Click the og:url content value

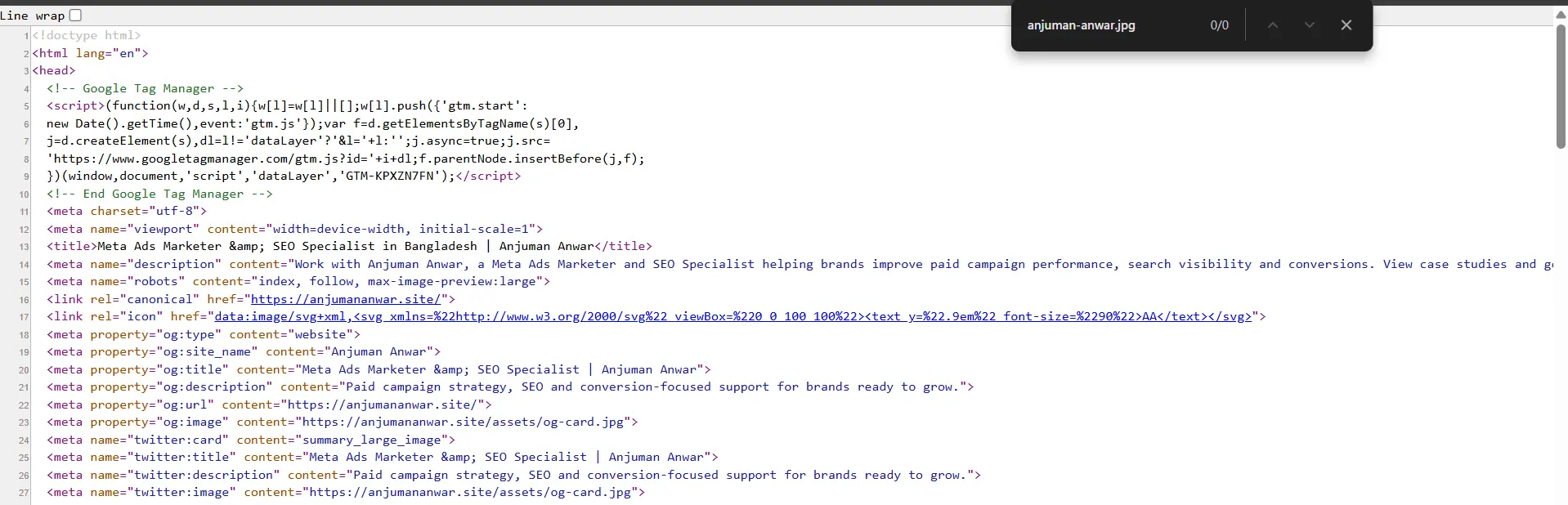click(x=383, y=404)
